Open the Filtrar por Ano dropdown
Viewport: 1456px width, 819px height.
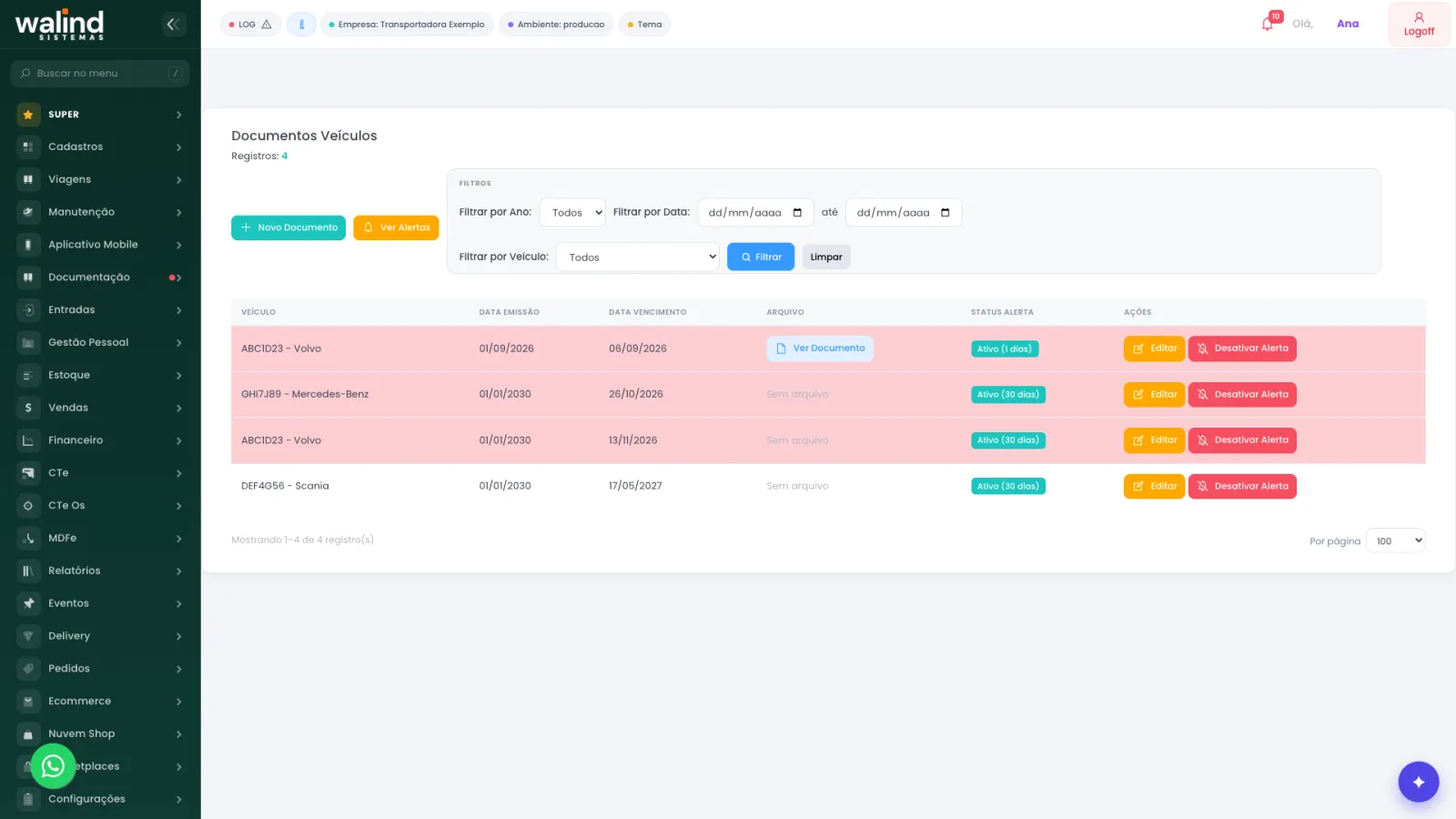point(572,212)
